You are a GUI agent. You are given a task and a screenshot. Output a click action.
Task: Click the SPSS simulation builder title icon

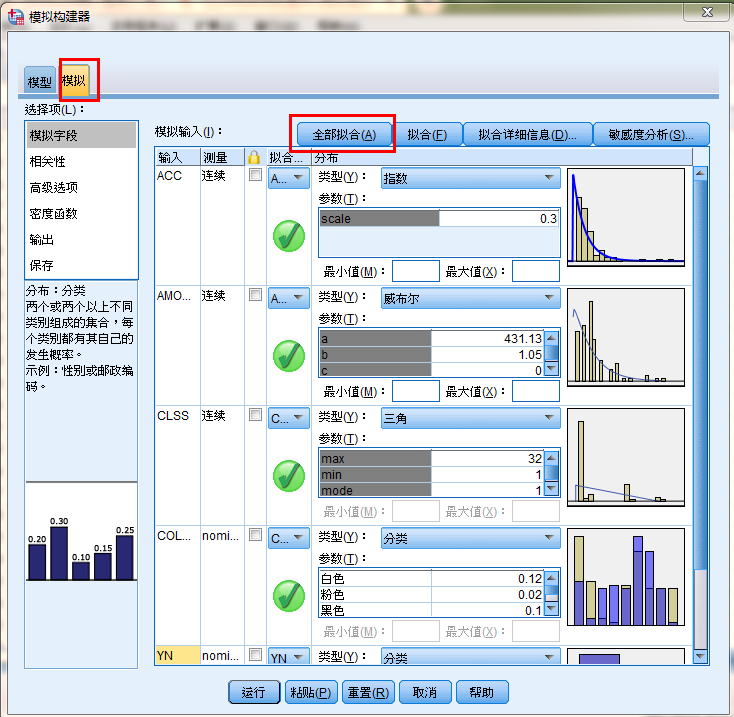point(15,17)
